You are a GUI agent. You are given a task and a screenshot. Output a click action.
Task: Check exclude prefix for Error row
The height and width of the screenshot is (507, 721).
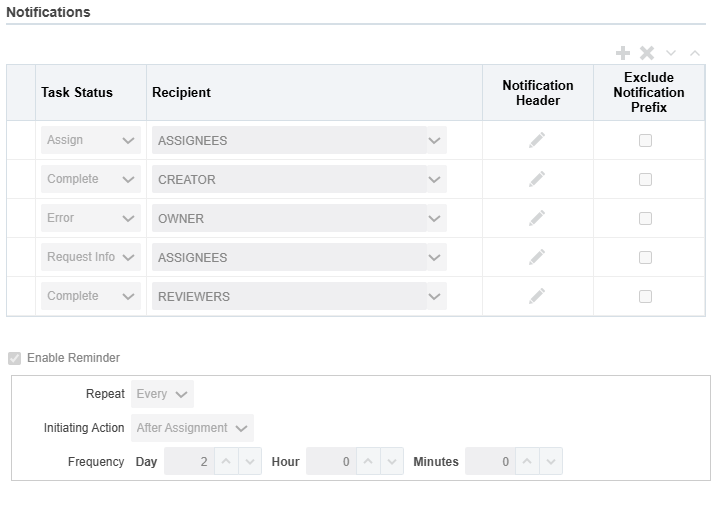(x=645, y=218)
